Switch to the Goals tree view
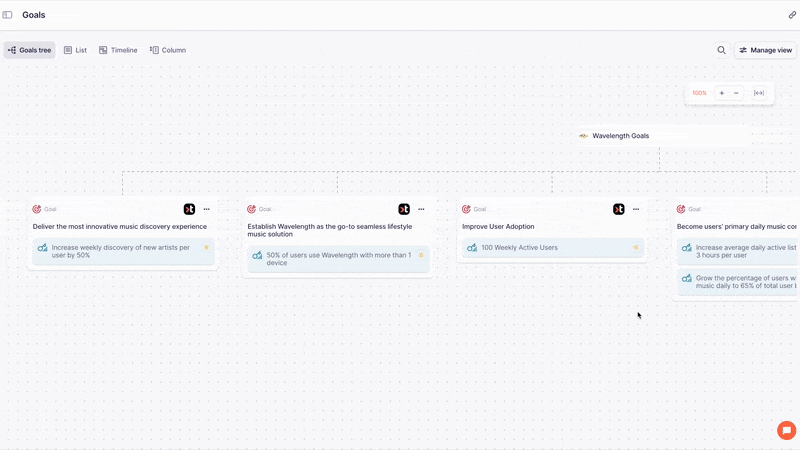 click(x=30, y=50)
